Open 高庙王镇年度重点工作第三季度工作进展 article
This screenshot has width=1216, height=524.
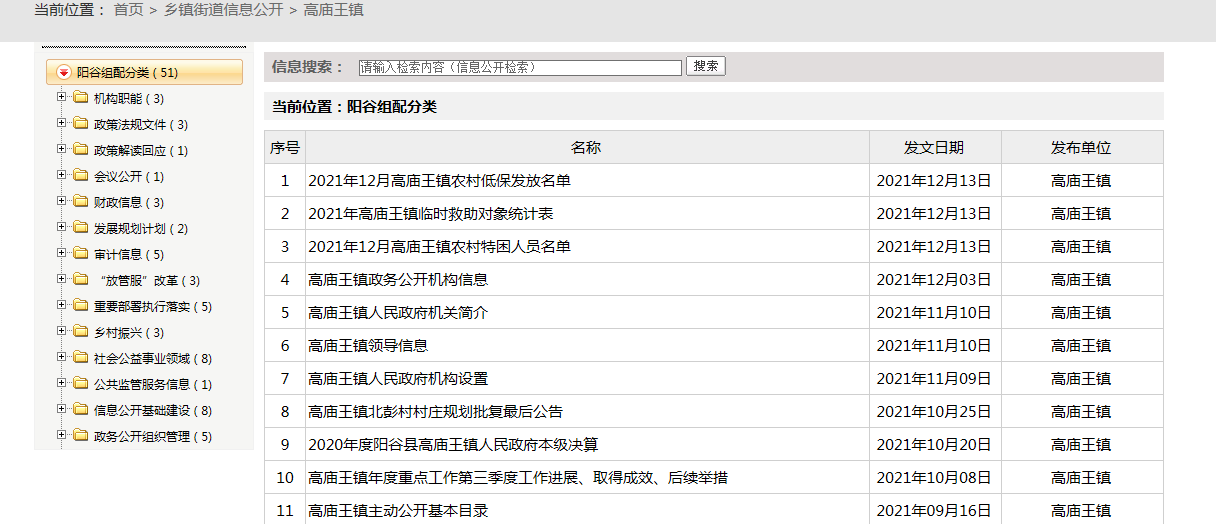pyautogui.click(x=518, y=478)
